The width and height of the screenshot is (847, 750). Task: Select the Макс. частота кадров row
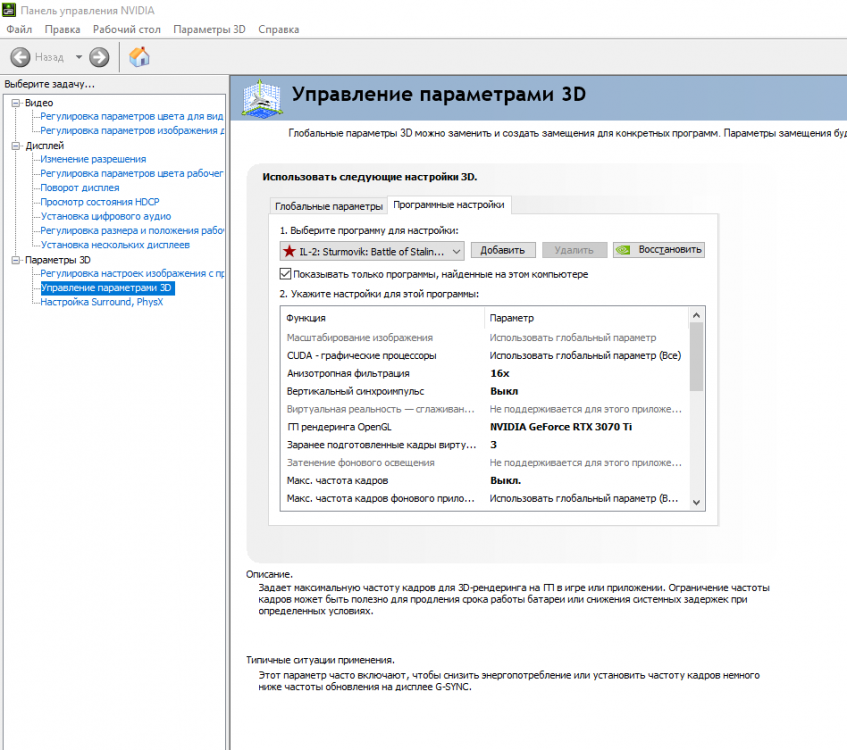coord(485,480)
